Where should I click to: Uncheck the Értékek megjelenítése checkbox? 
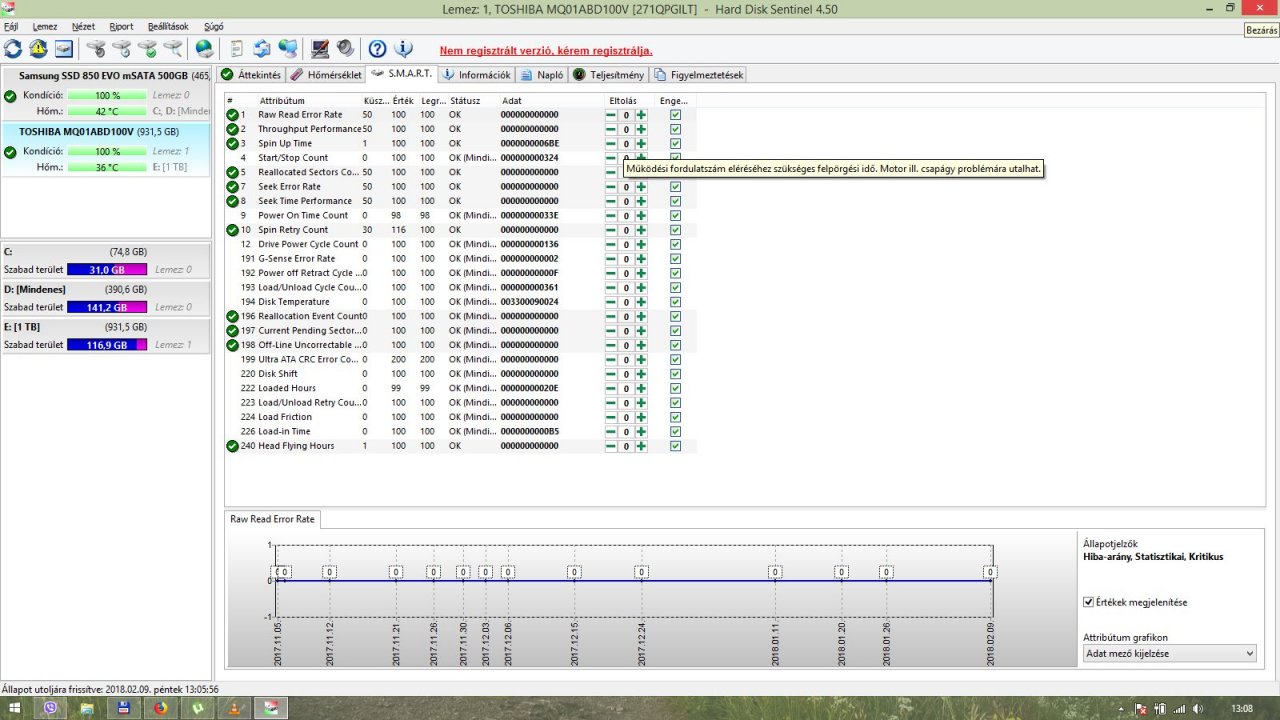tap(1088, 602)
